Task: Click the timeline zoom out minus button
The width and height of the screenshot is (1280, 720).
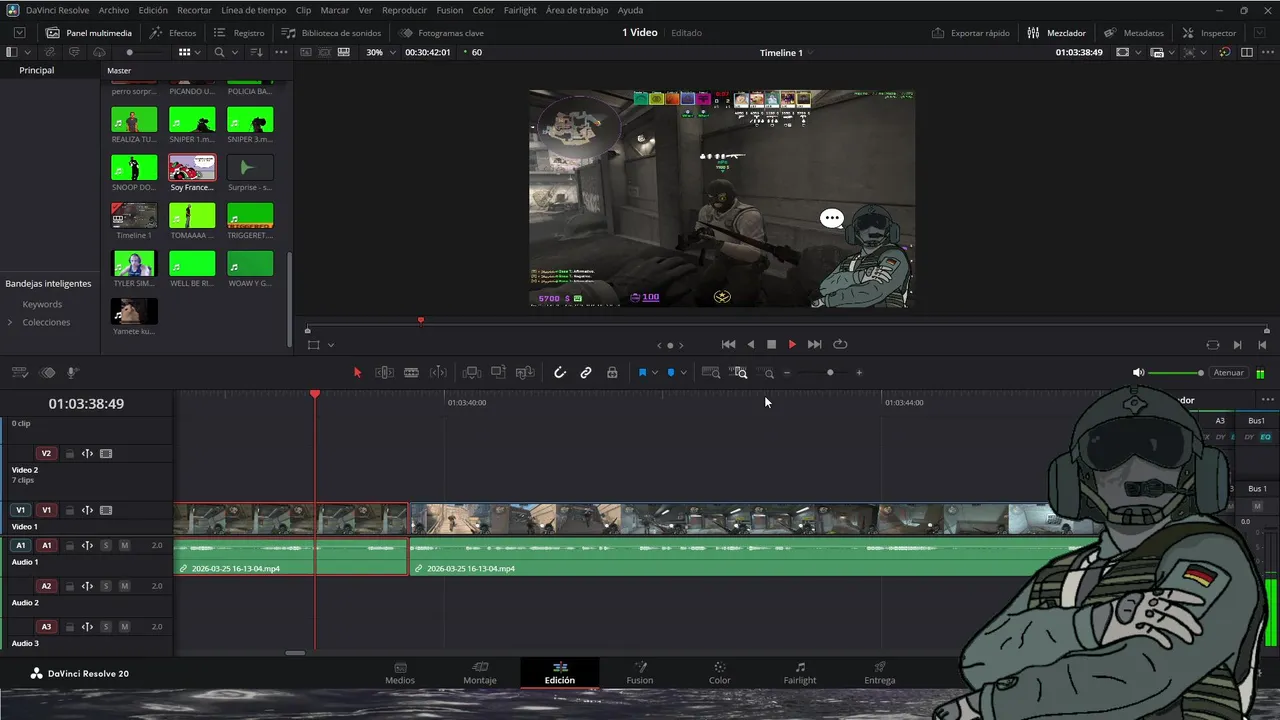Action: pos(787,373)
